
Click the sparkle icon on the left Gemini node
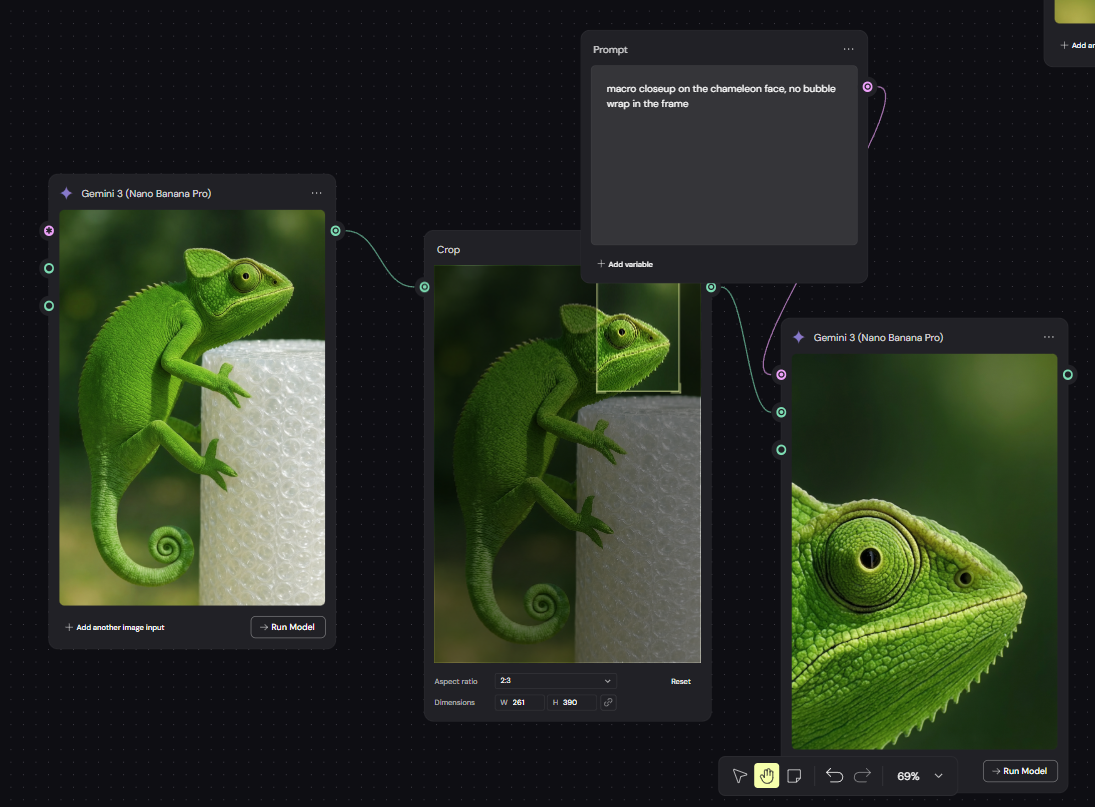66,193
